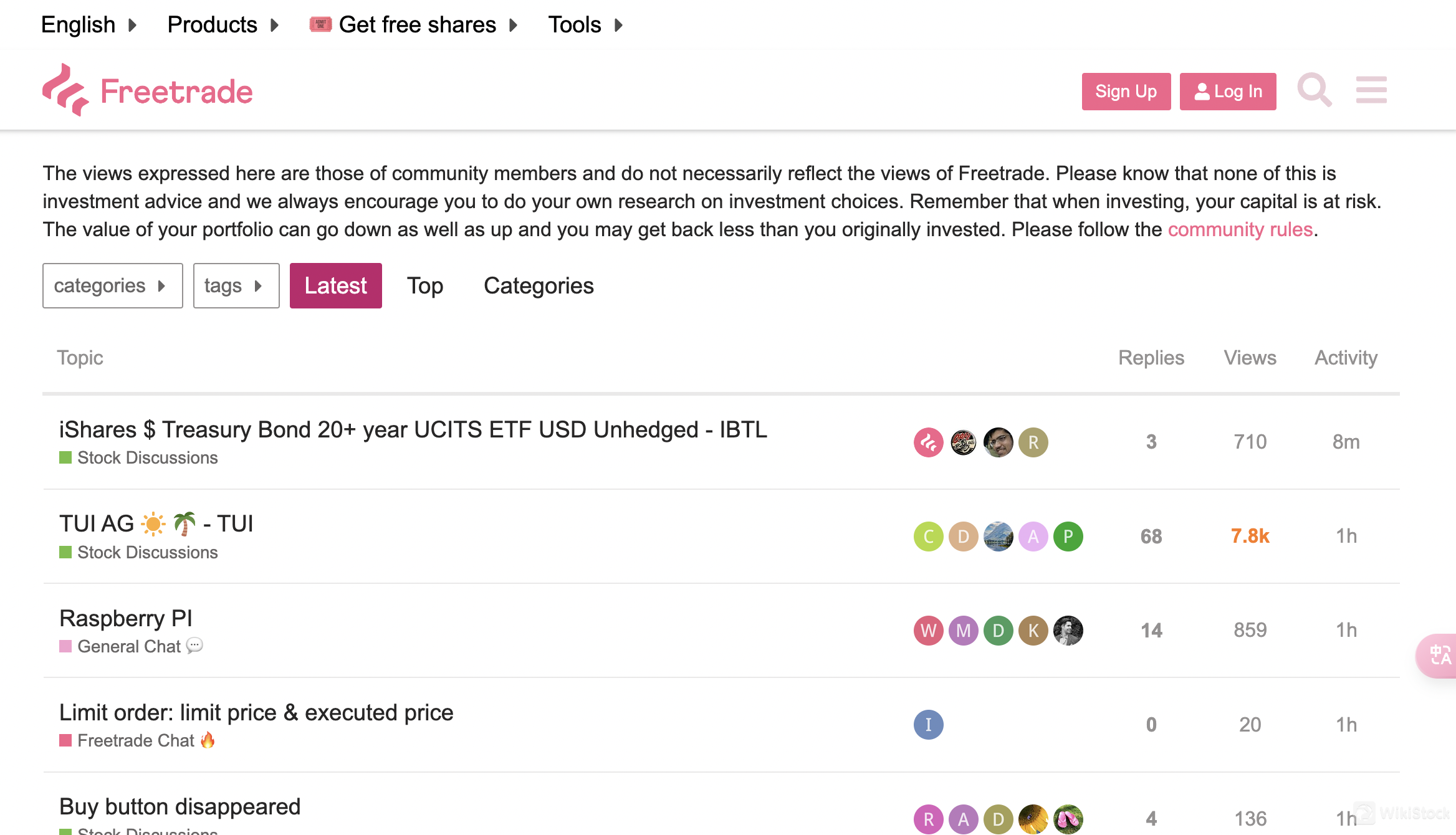Follow the community rules link
This screenshot has height=835, width=1456.
click(x=1240, y=229)
